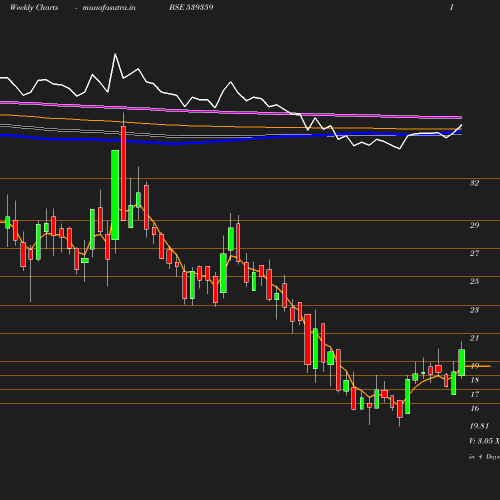Click the price axis label 25
Screen dimensions: 500x500
474,281
